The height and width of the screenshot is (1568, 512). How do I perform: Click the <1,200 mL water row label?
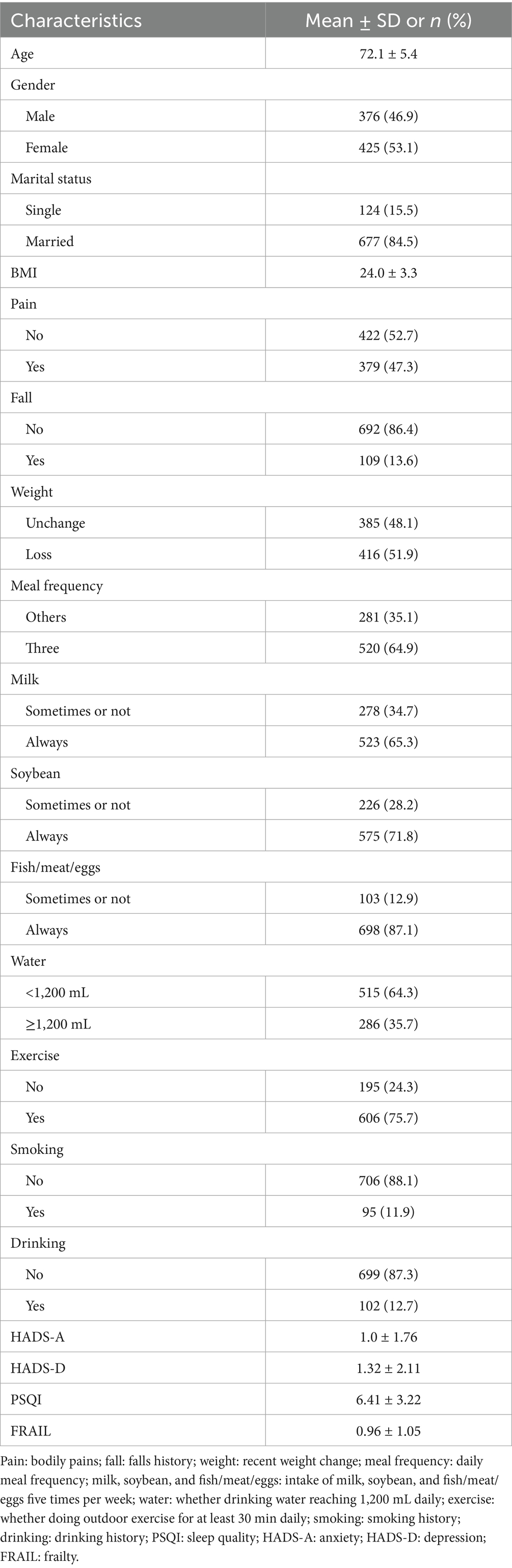point(57,993)
